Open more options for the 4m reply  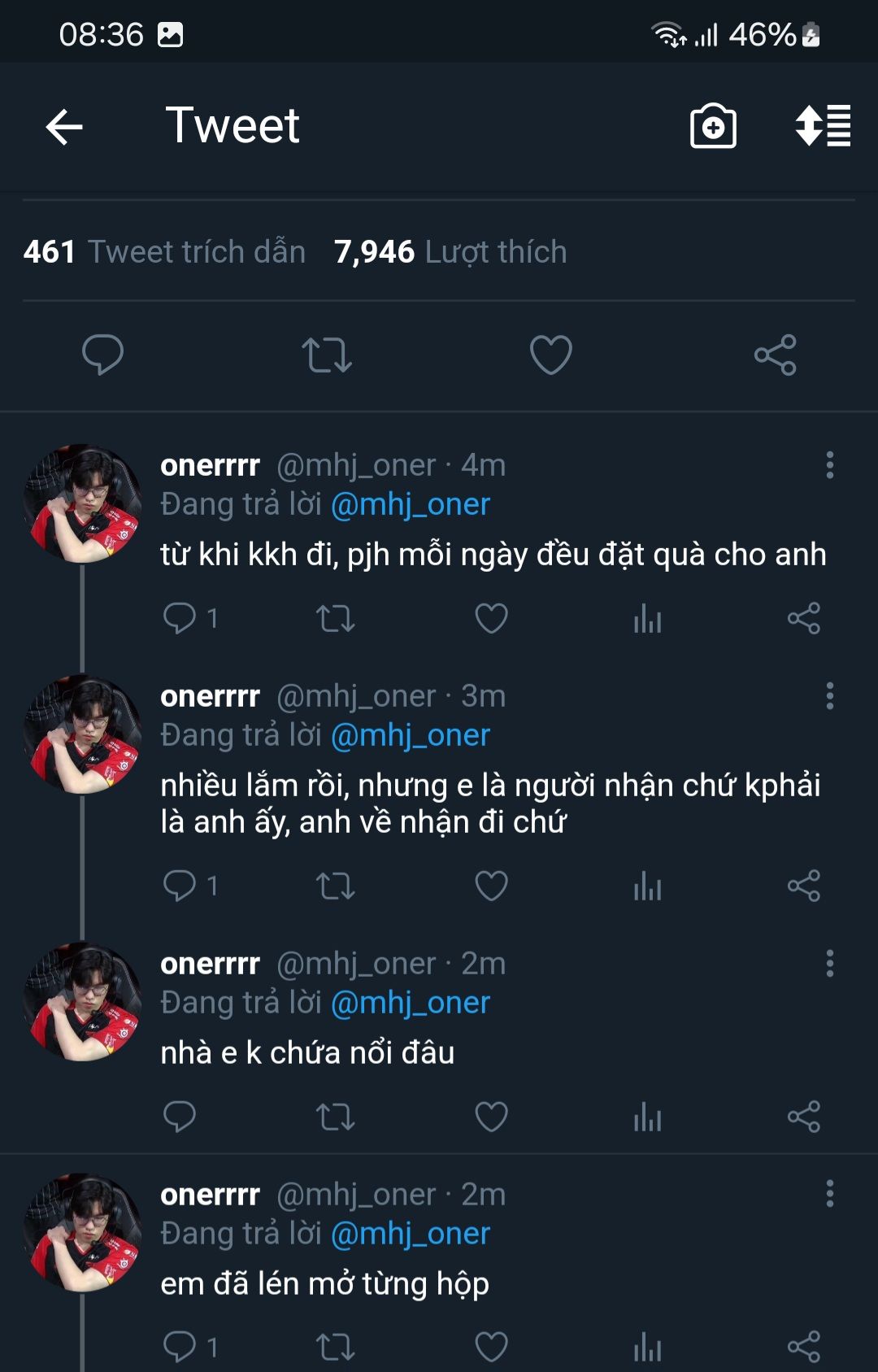coord(829,465)
